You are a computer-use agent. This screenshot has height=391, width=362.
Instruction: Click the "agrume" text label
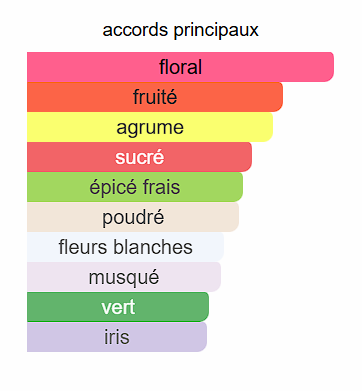pos(150,128)
